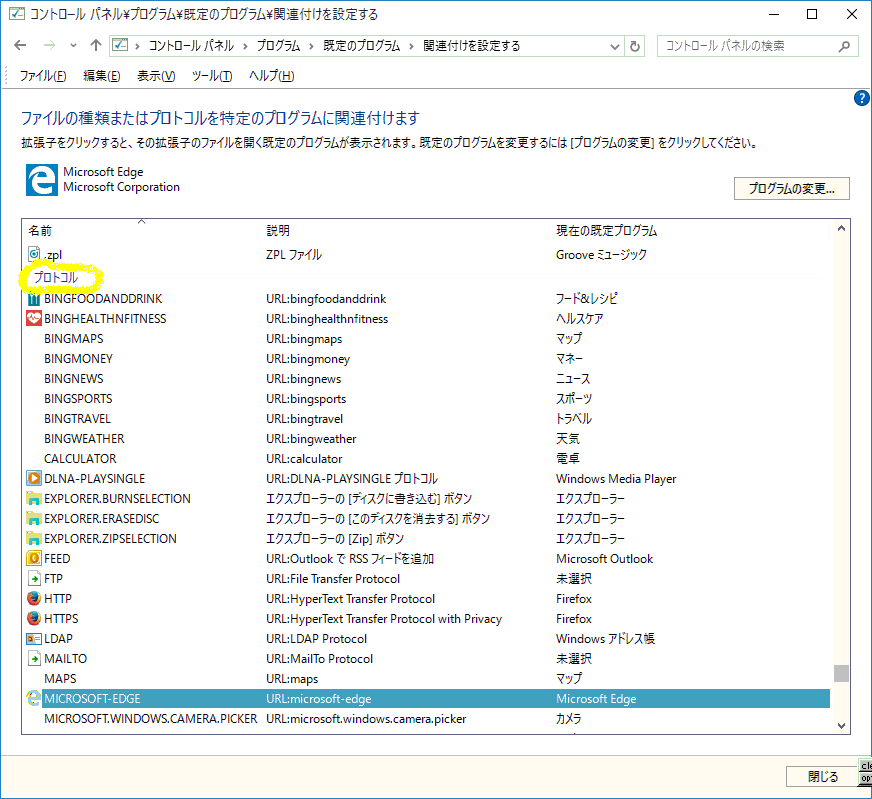Click the Windows Media Player program cell

click(616, 479)
